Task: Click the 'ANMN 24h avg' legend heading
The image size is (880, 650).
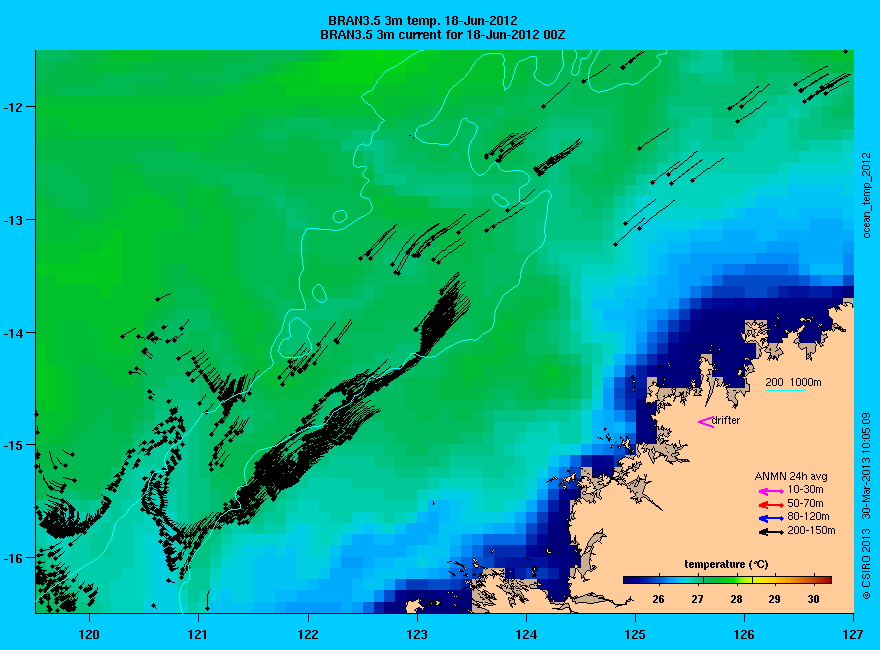Action: coord(791,477)
